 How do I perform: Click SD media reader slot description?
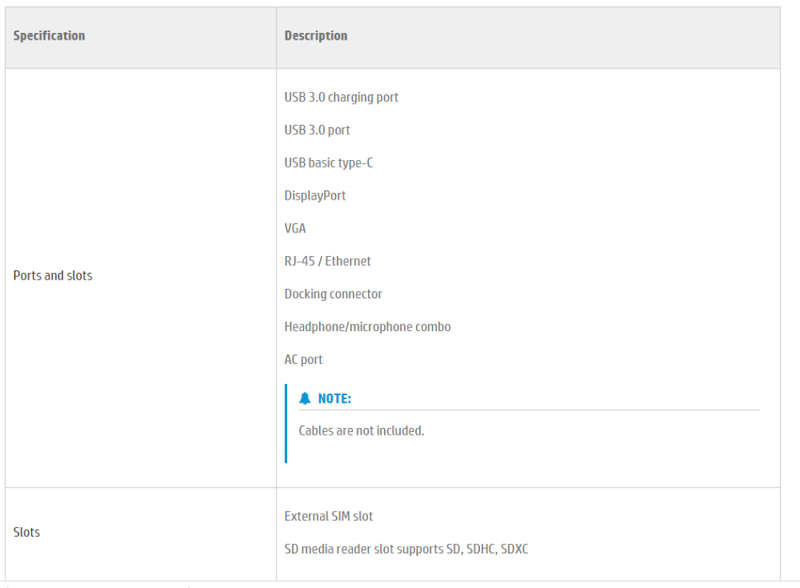pyautogui.click(x=406, y=549)
